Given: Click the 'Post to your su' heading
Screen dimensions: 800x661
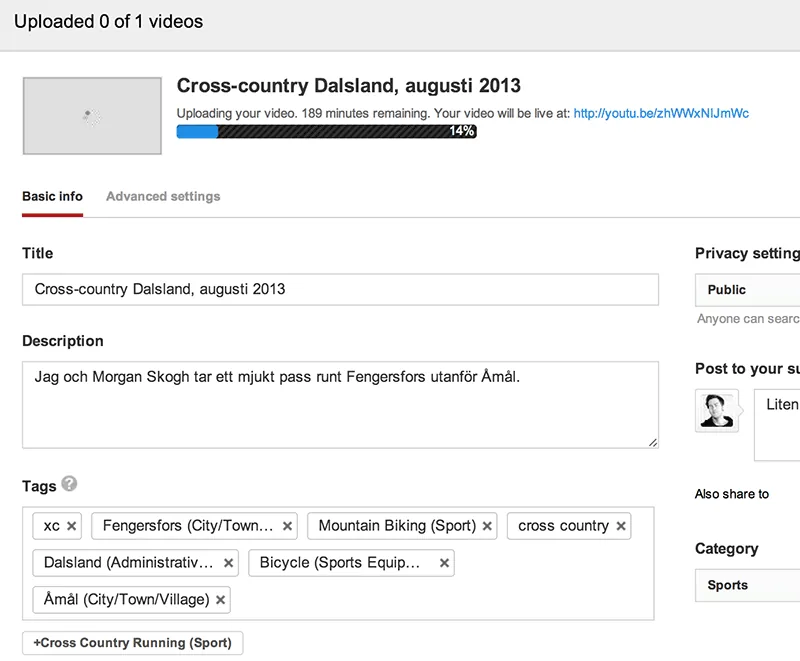Looking at the screenshot, I should 747,368.
